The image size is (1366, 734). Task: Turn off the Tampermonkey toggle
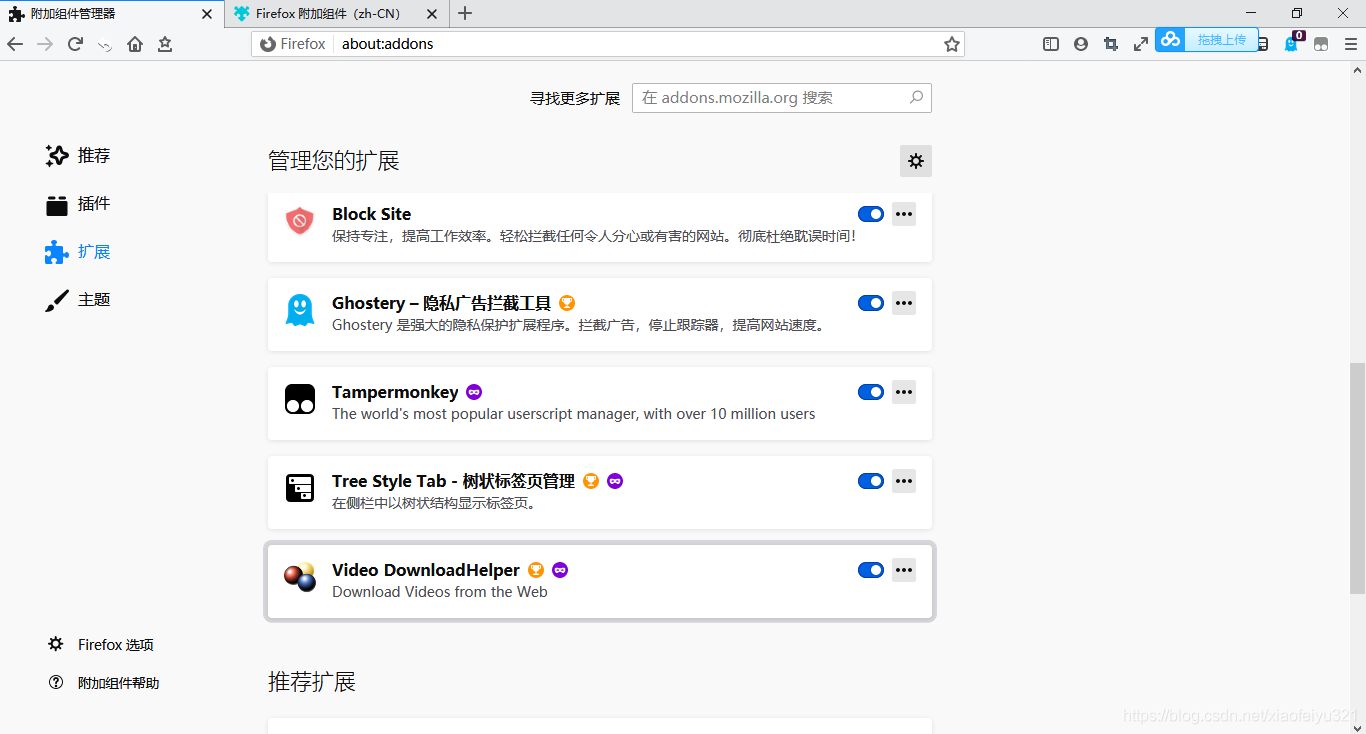coord(871,392)
